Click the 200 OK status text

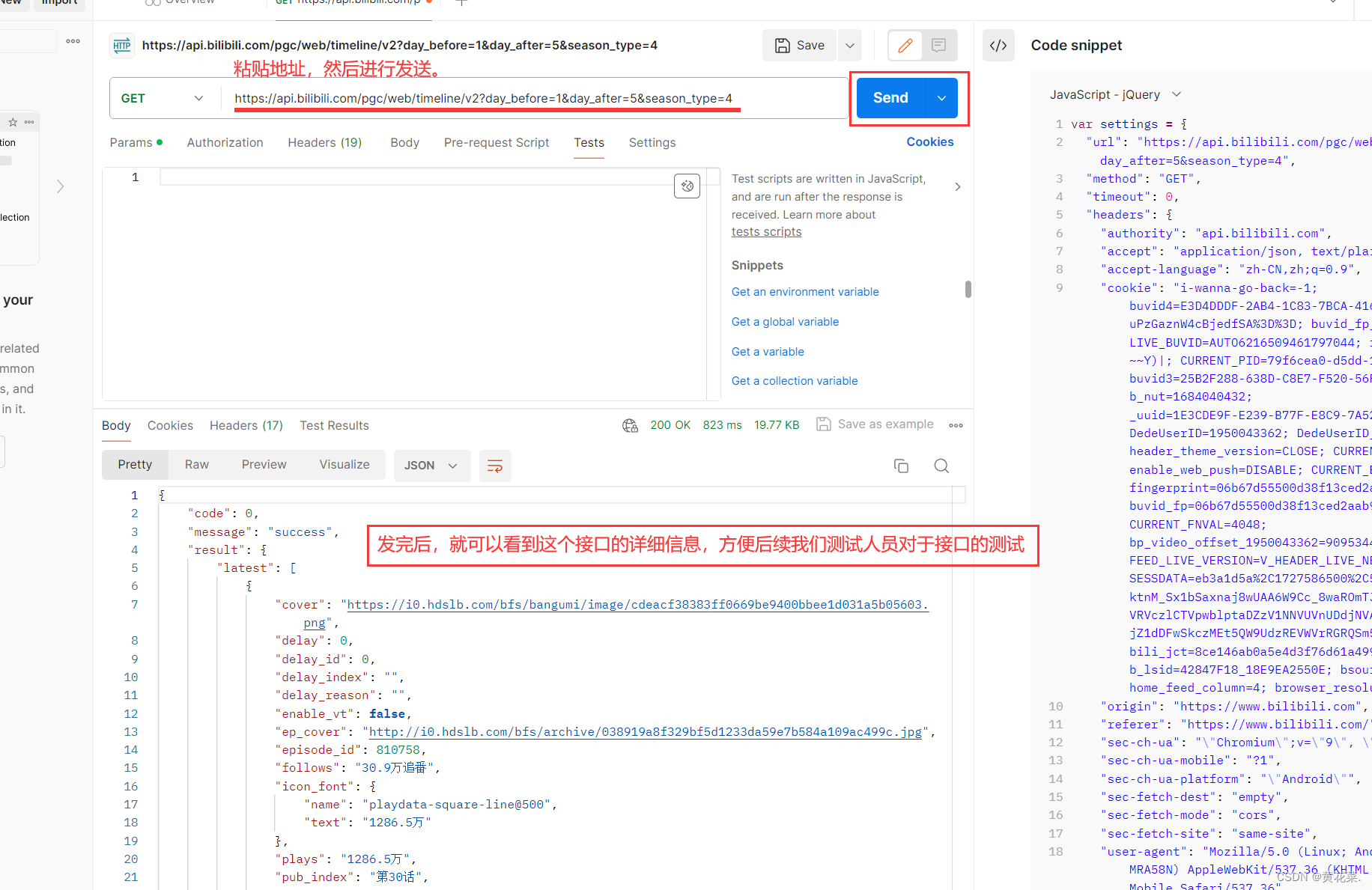pos(670,424)
